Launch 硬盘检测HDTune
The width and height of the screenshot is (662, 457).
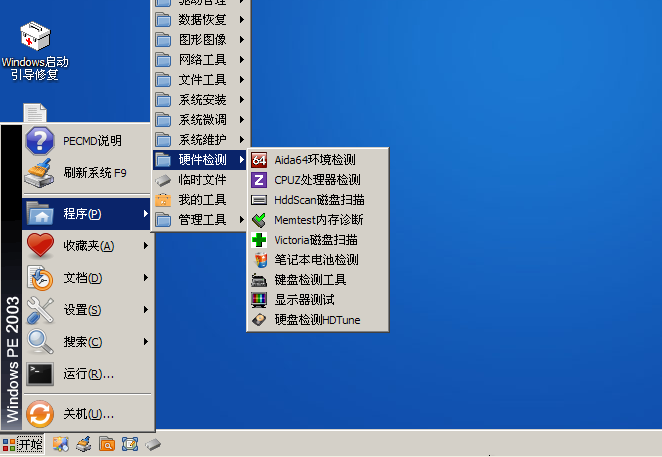point(317,320)
